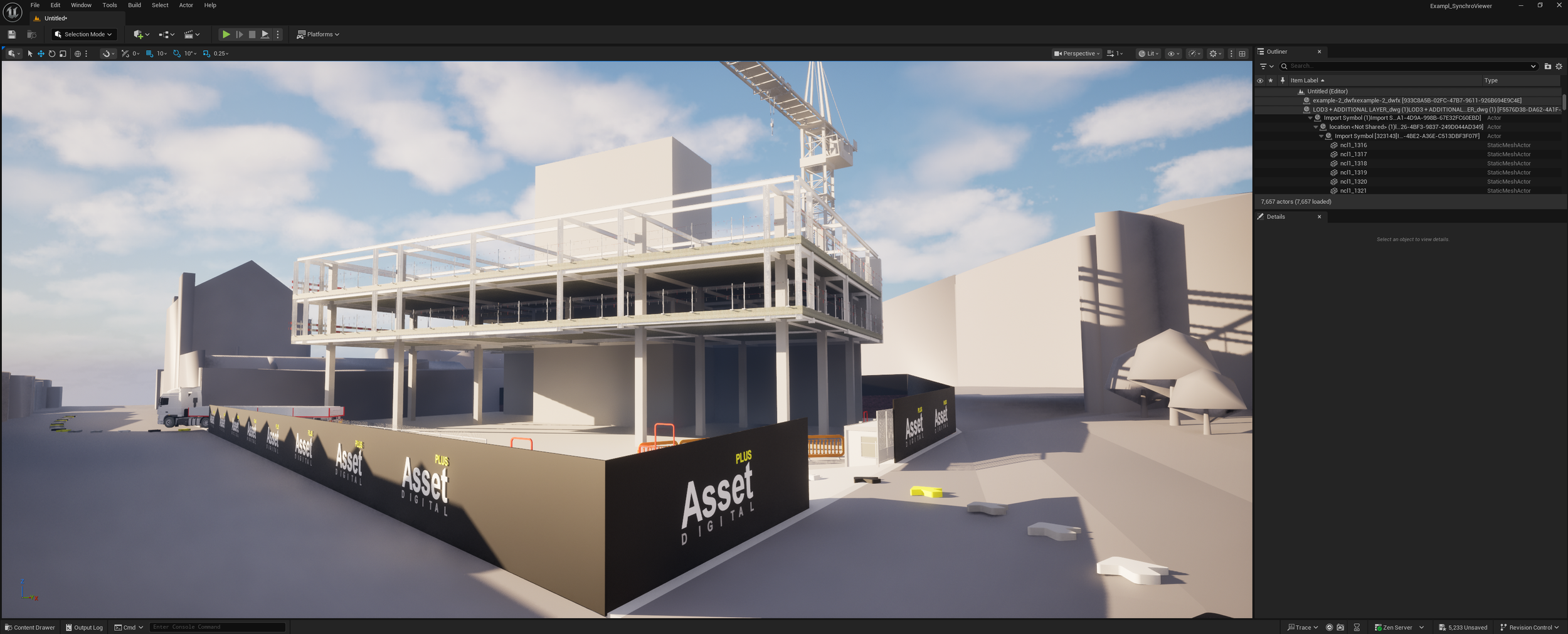The height and width of the screenshot is (634, 1568).
Task: Open the Platforms dropdown
Action: 318,34
